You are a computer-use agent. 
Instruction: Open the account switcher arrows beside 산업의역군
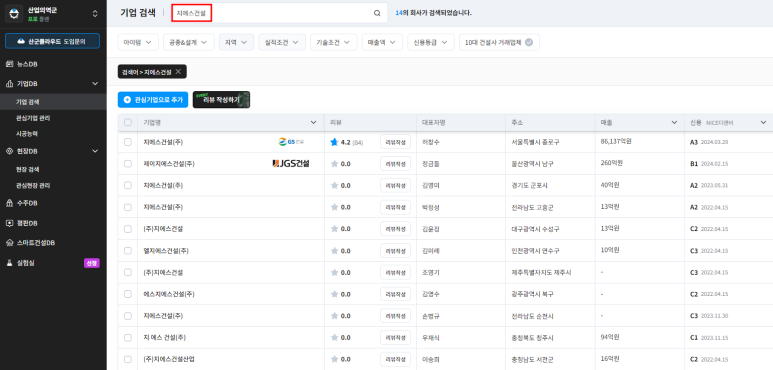coord(95,14)
